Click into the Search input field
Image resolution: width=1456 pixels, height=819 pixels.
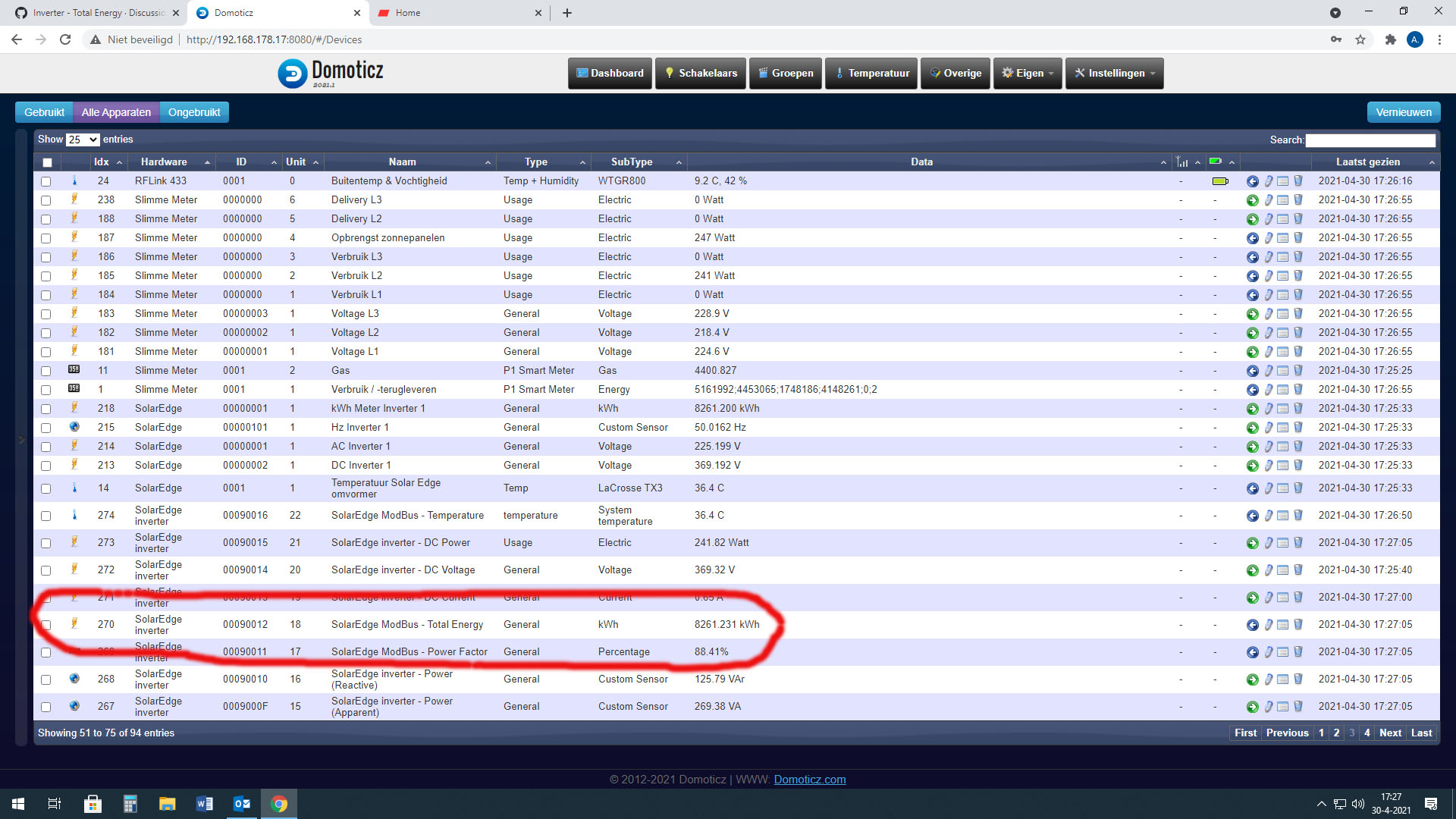[x=1370, y=140]
